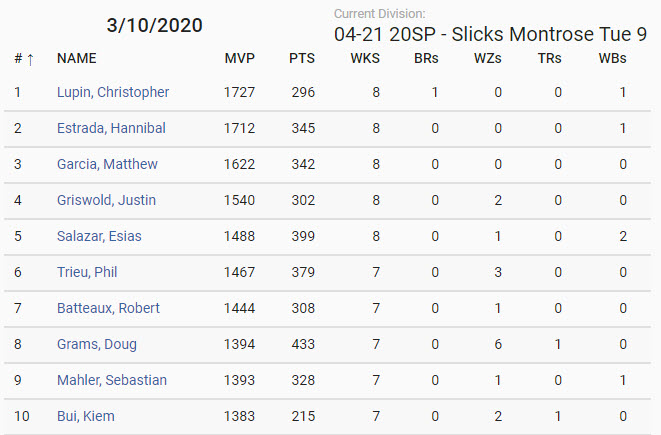This screenshot has width=661, height=435.
Task: Sort by MVP column header
Action: click(239, 58)
